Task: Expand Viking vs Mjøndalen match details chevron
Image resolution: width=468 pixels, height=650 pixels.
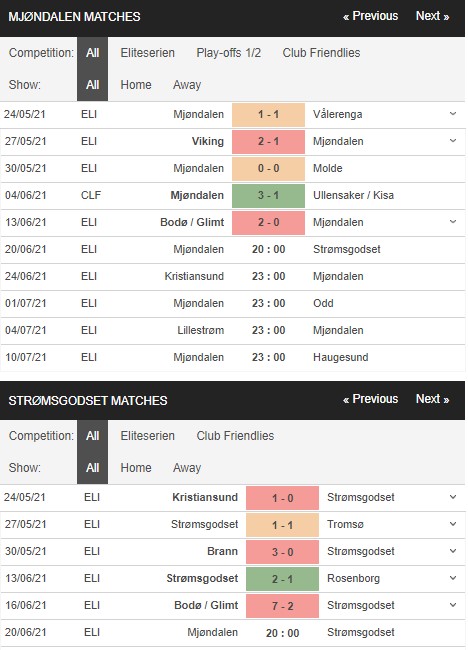Action: tap(453, 141)
